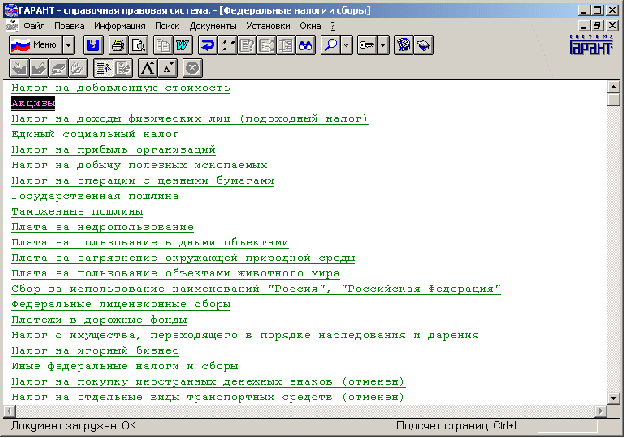Find in text with the binoculars icon
This screenshot has width=625, height=438.
pos(306,45)
